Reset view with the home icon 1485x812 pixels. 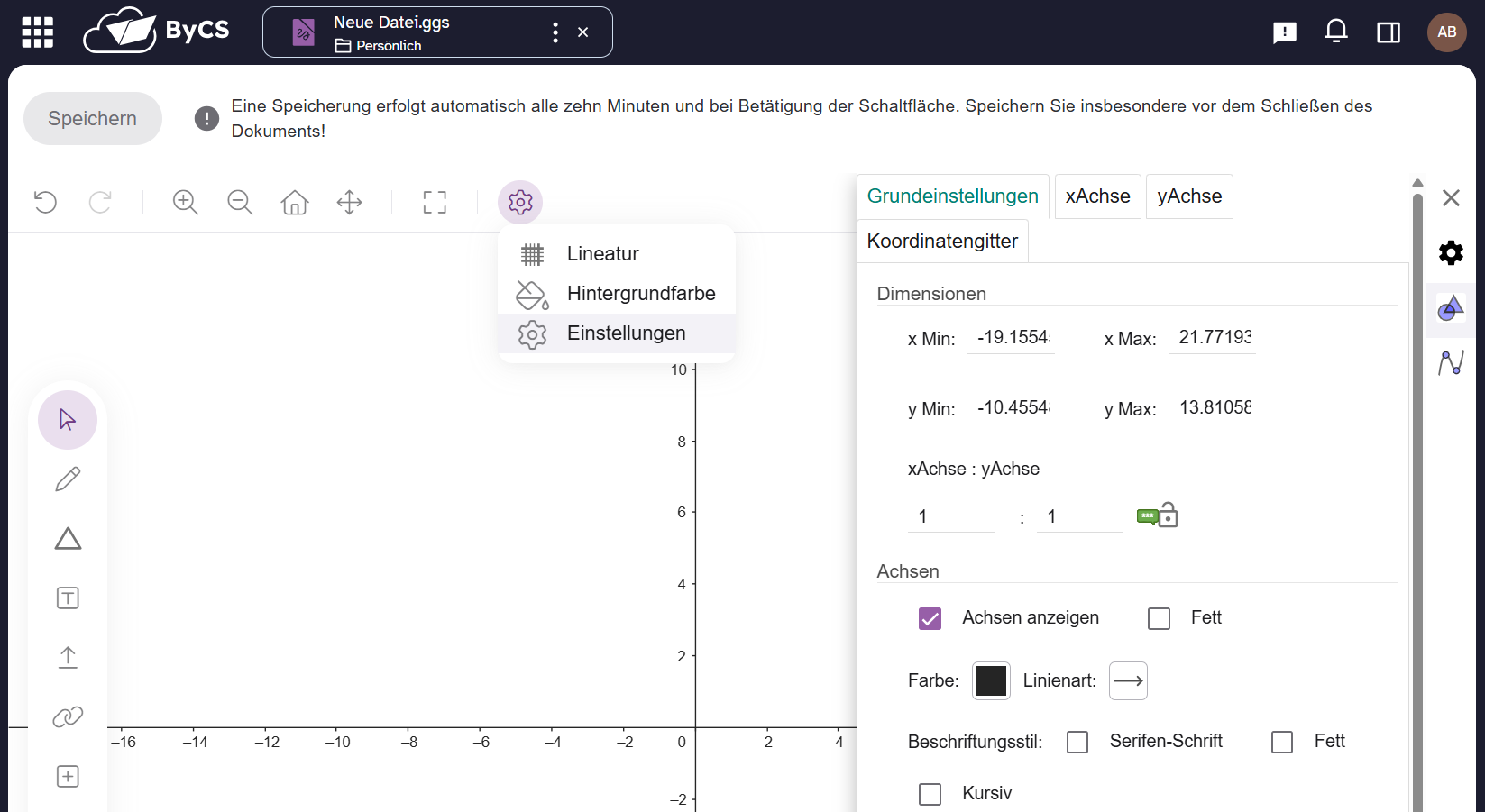295,202
